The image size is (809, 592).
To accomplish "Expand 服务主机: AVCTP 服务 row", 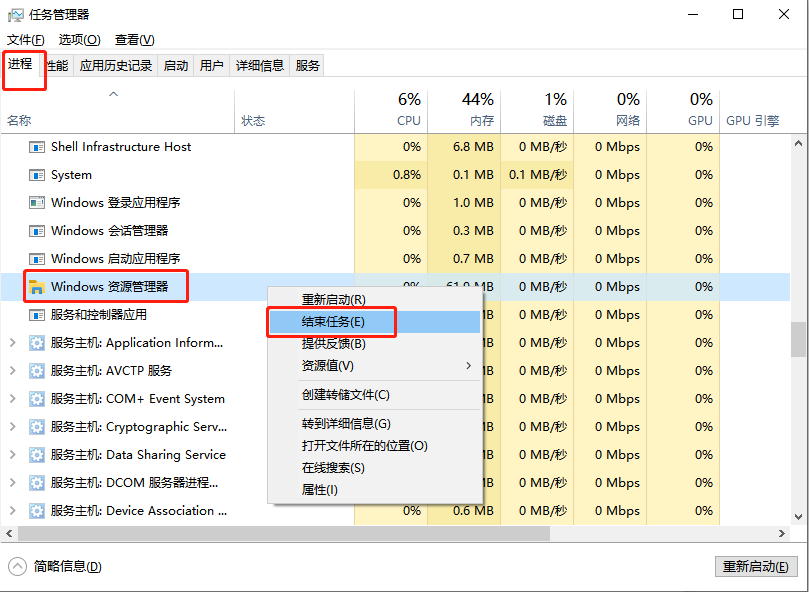I will click(x=13, y=371).
